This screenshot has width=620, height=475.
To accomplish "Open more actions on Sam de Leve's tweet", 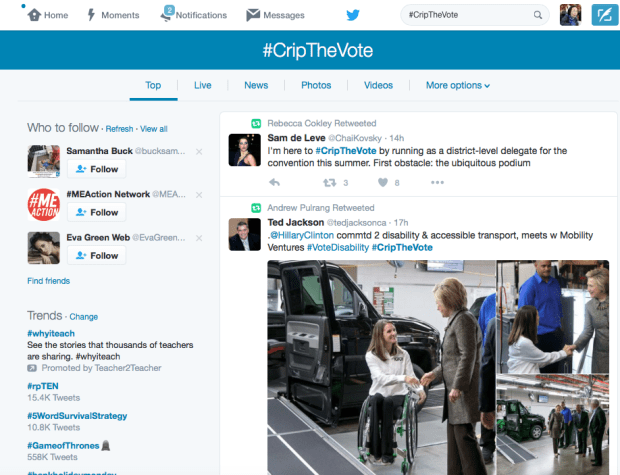I will click(437, 182).
